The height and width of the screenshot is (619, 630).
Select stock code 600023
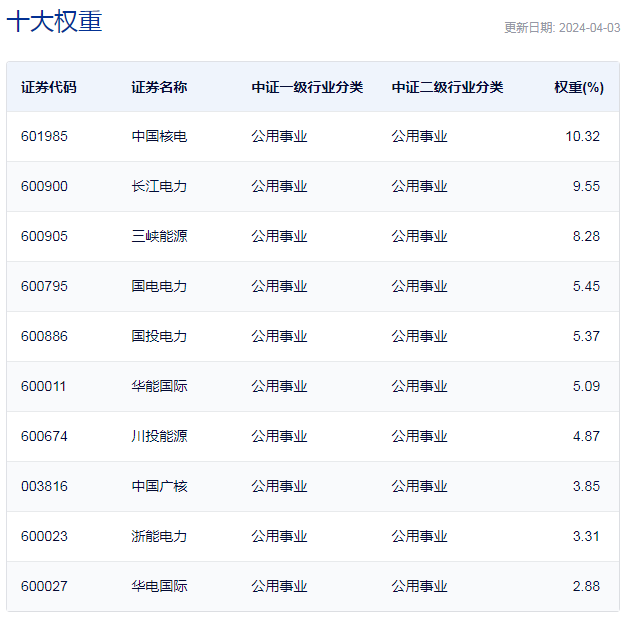pos(44,536)
